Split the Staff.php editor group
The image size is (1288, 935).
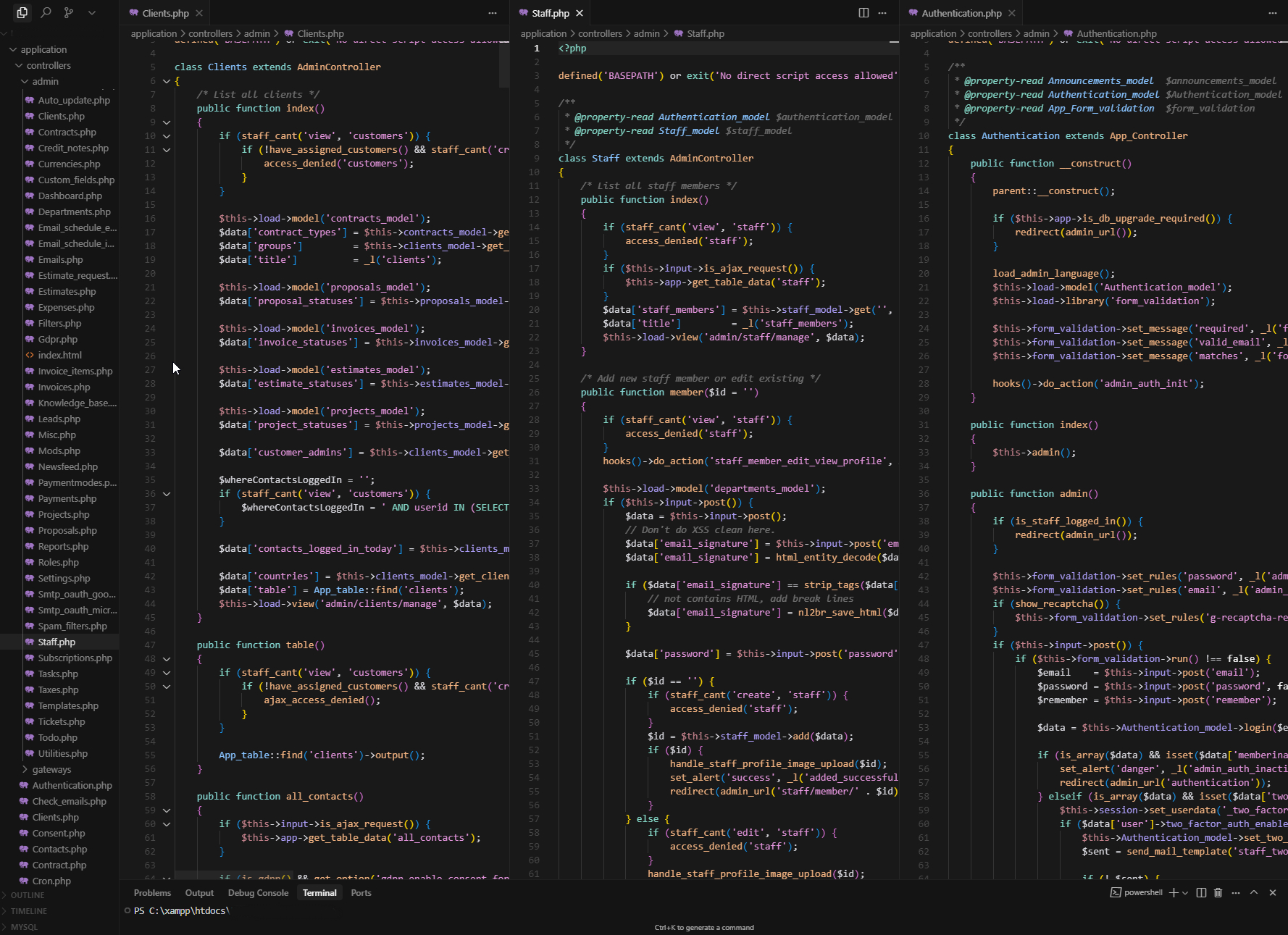863,12
